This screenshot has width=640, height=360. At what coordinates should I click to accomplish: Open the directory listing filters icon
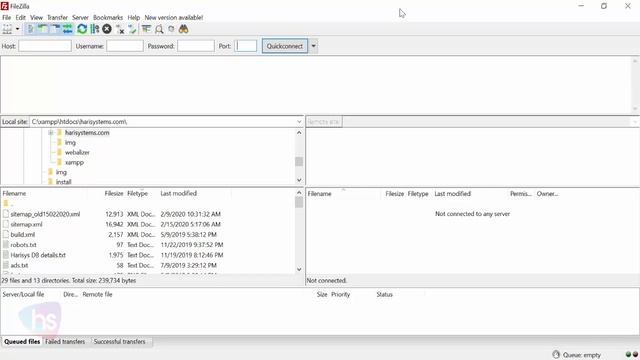[146, 29]
